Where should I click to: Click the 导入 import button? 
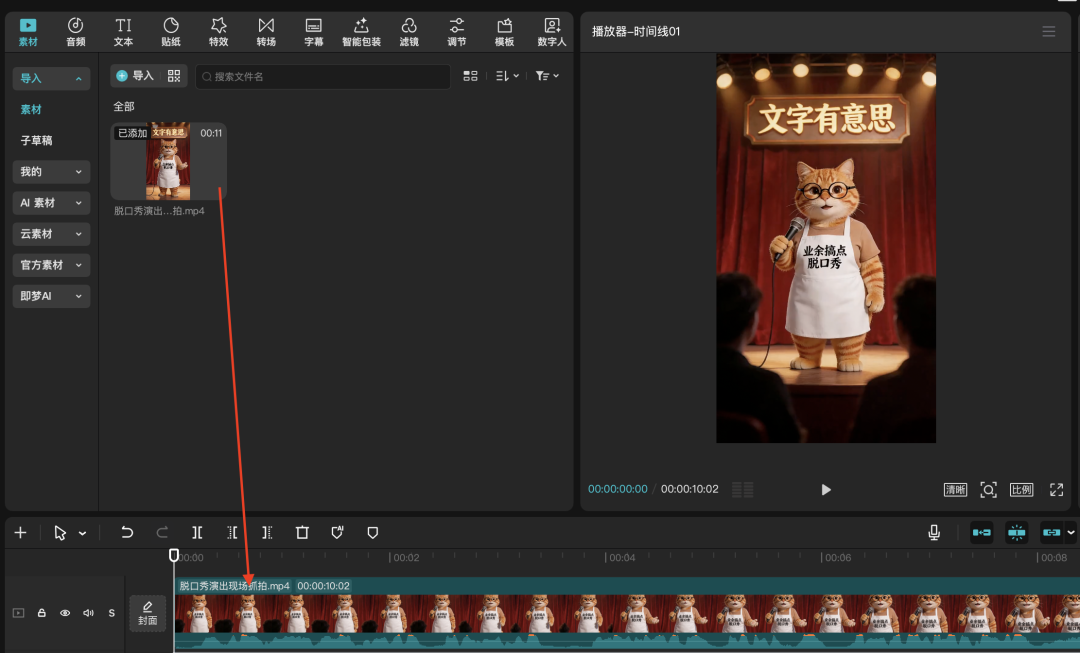click(135, 76)
